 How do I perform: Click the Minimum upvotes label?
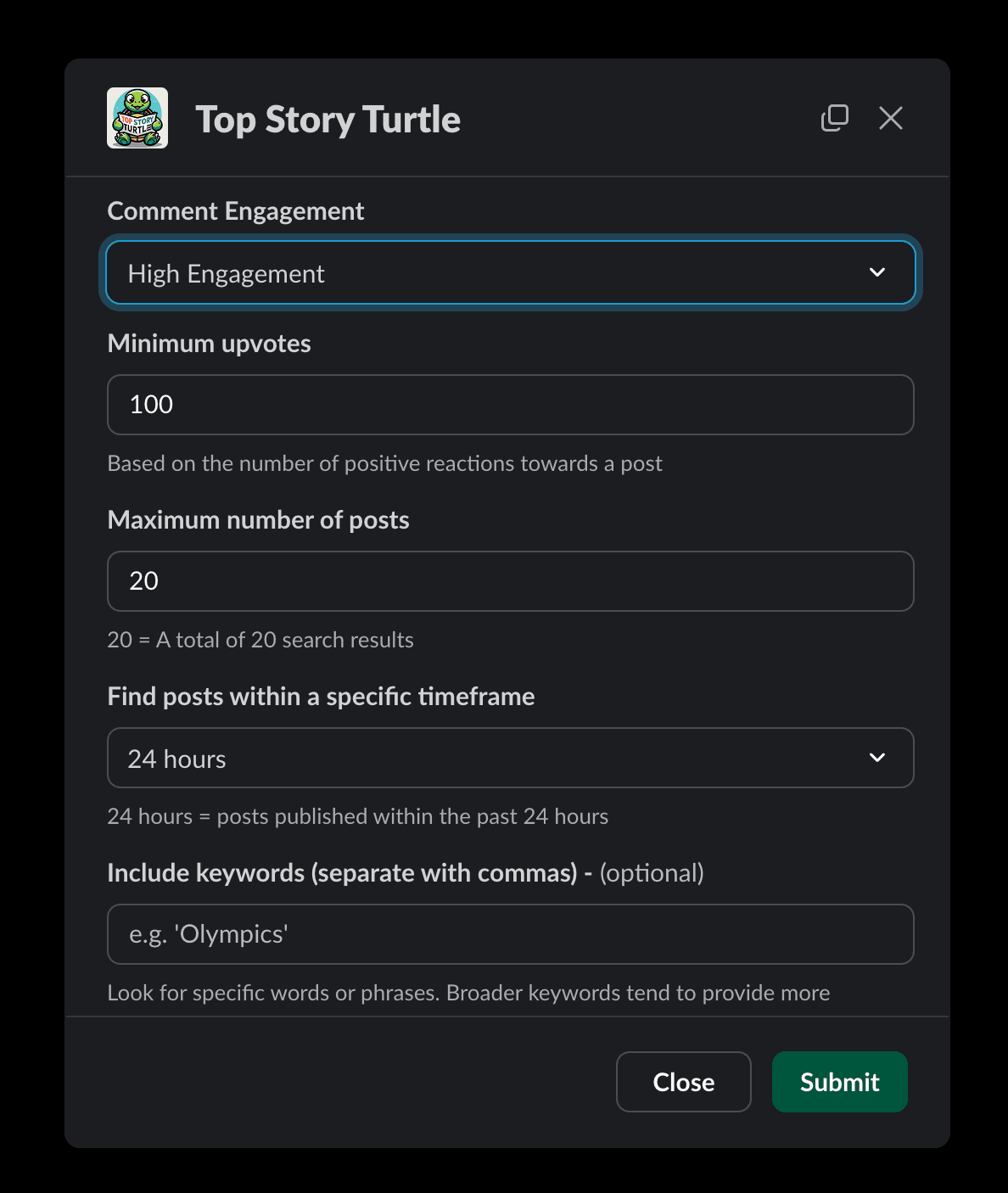coord(209,344)
